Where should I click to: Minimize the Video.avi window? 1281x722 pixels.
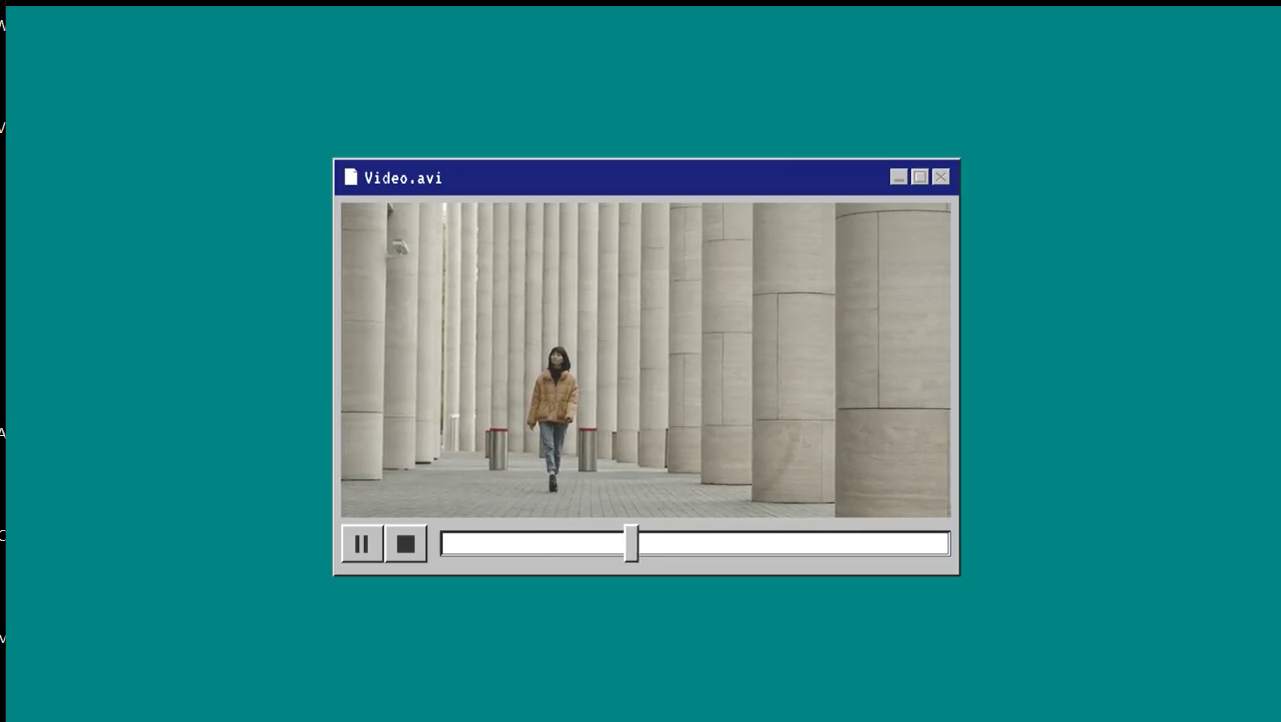[898, 177]
